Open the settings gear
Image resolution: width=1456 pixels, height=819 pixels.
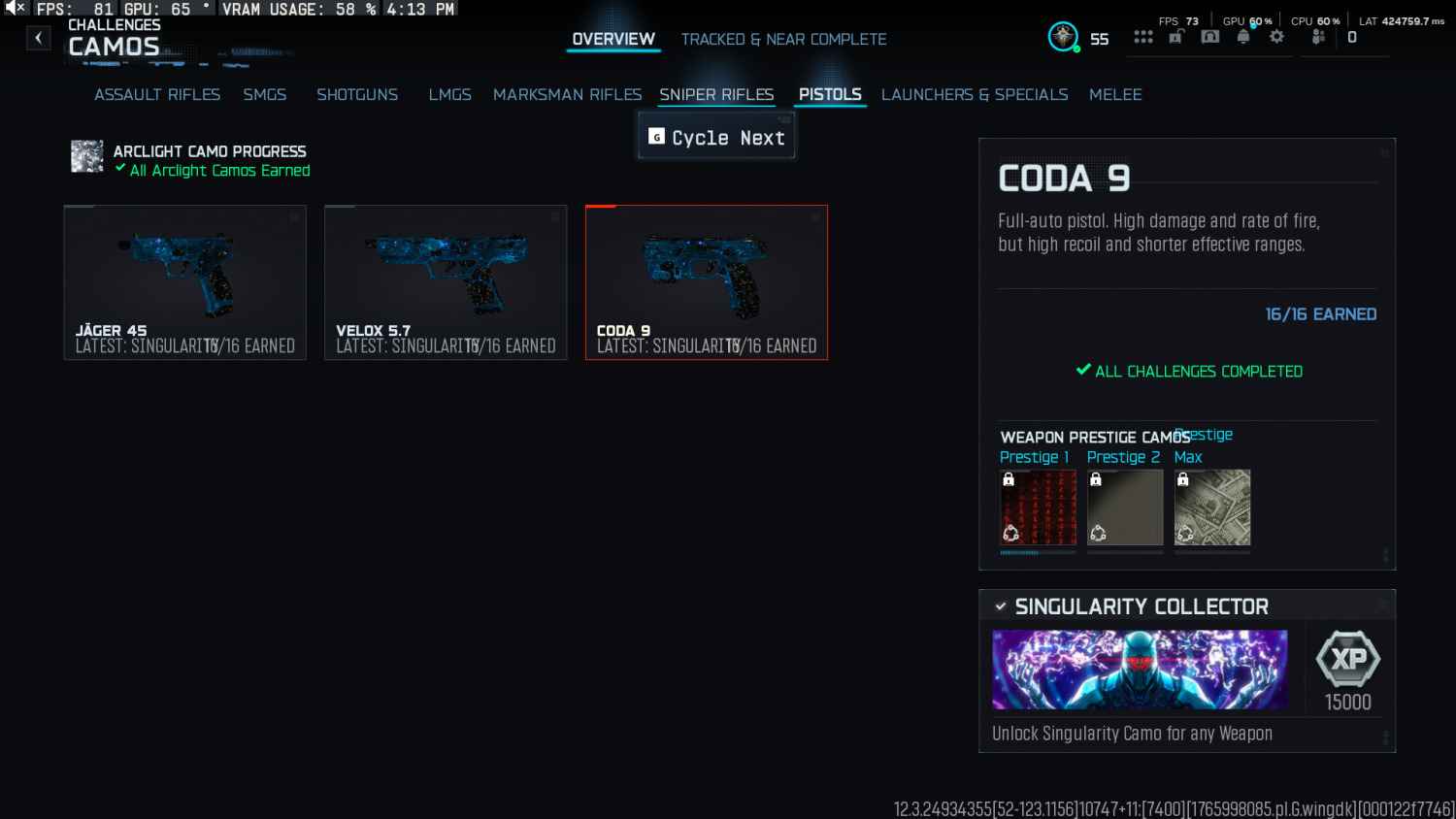coord(1277,37)
